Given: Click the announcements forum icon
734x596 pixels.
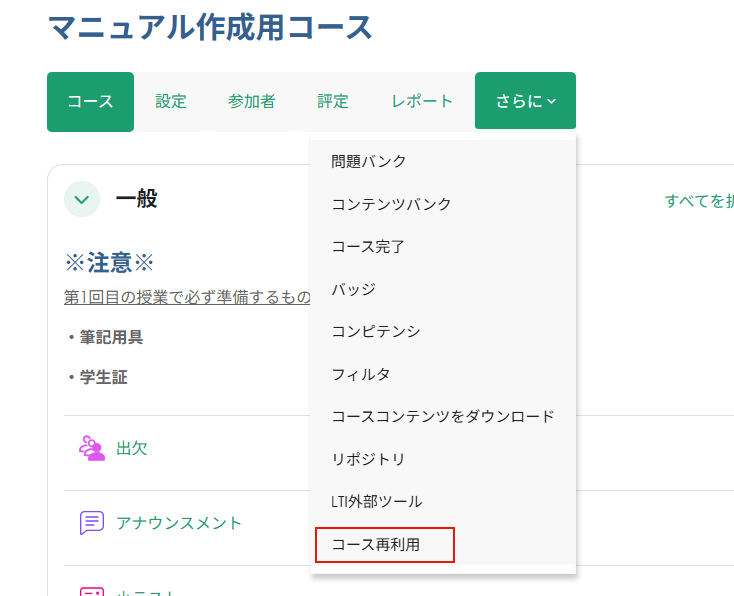Looking at the screenshot, I should [x=92, y=523].
